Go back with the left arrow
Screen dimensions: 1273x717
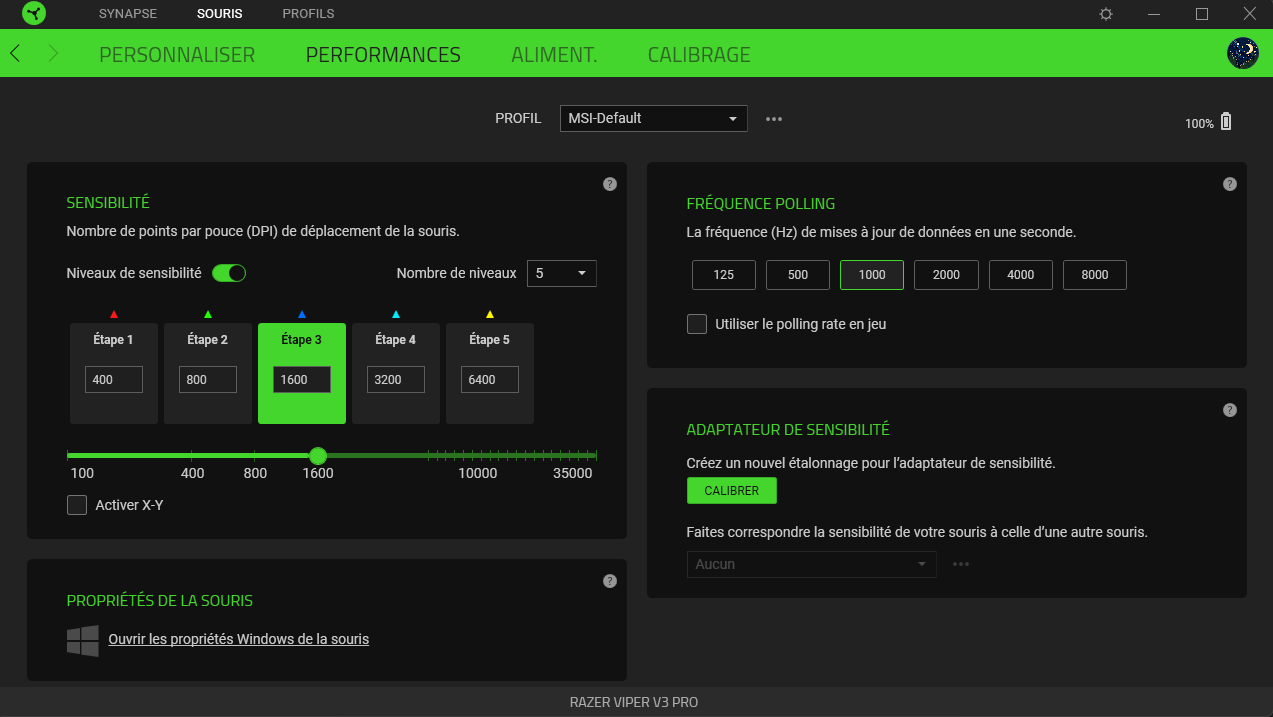click(15, 54)
